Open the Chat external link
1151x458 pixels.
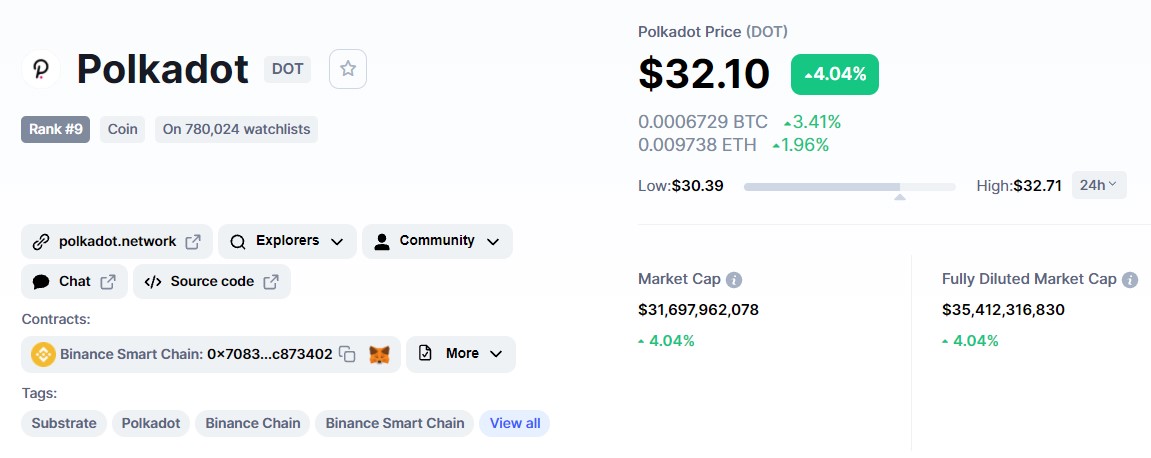(x=74, y=282)
